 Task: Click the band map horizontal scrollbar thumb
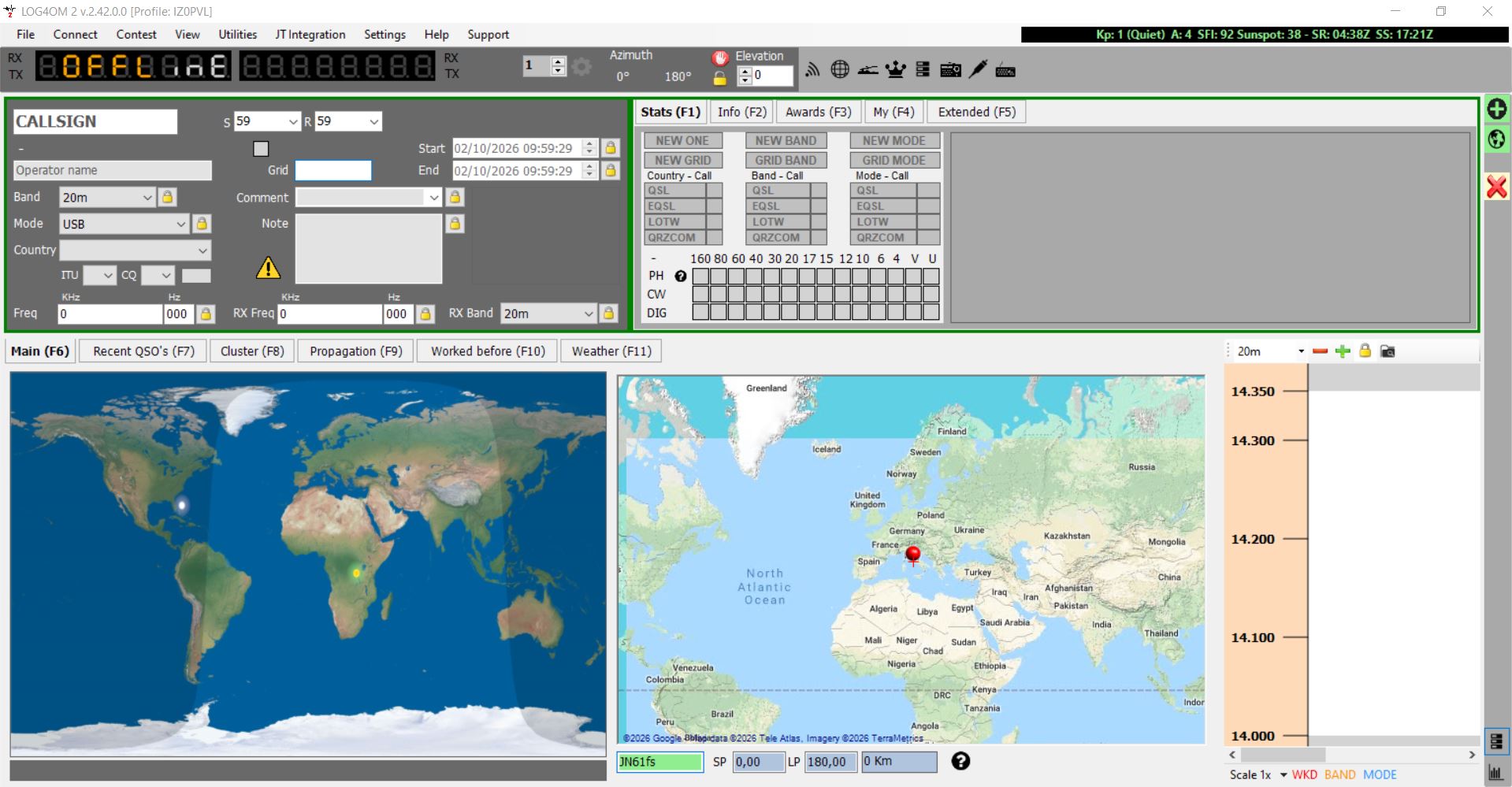[x=1283, y=755]
